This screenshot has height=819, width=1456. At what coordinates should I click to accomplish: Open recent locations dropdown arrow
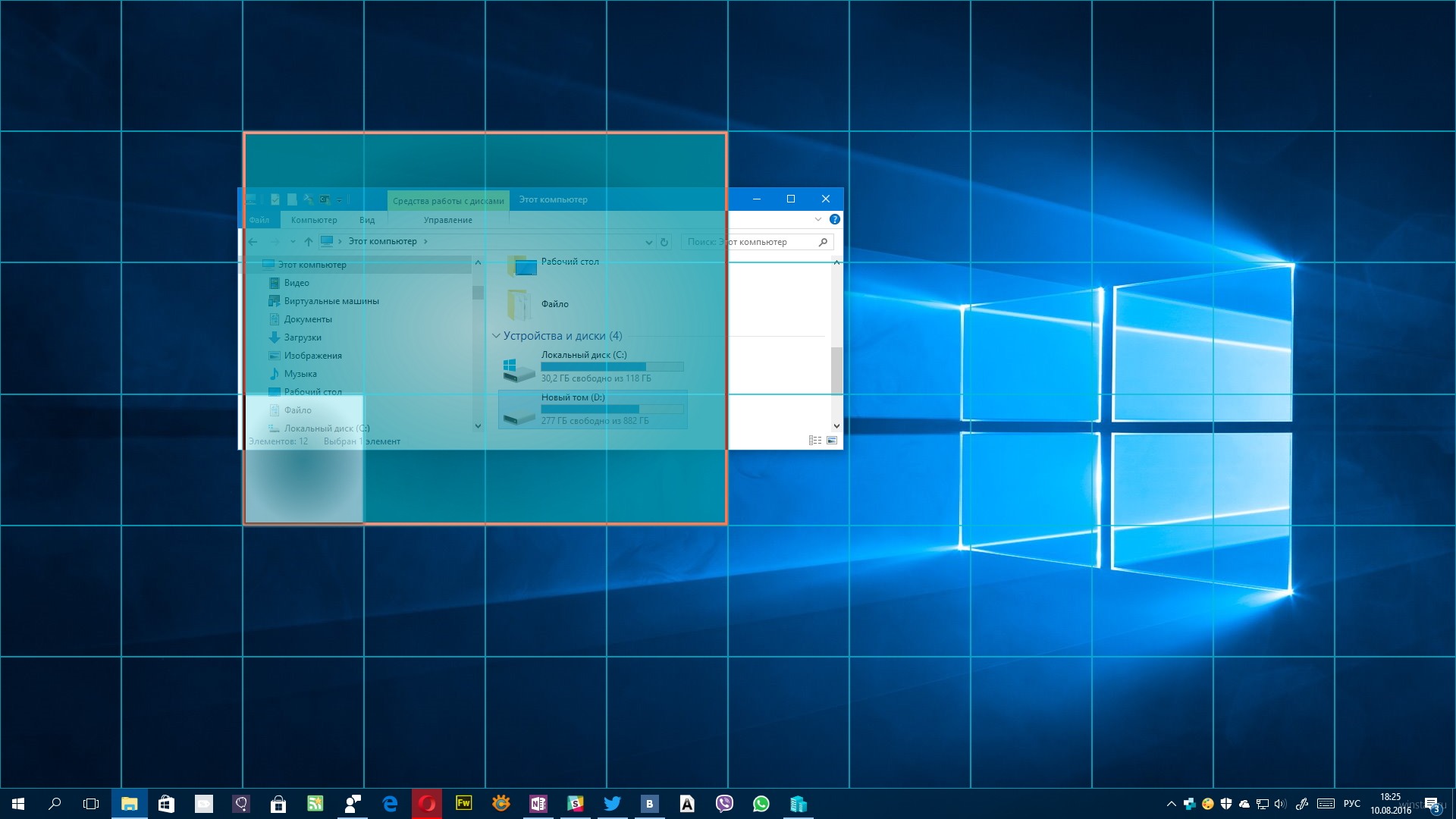pos(293,242)
